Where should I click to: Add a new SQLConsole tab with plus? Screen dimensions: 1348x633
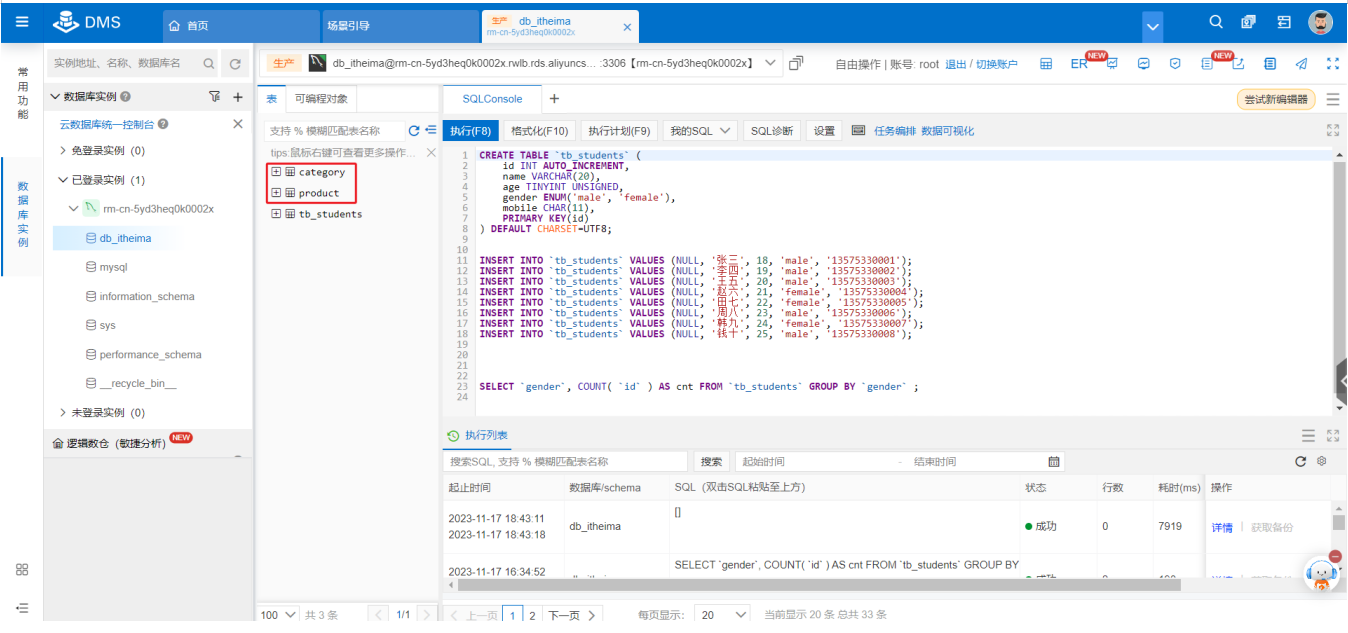pos(554,99)
